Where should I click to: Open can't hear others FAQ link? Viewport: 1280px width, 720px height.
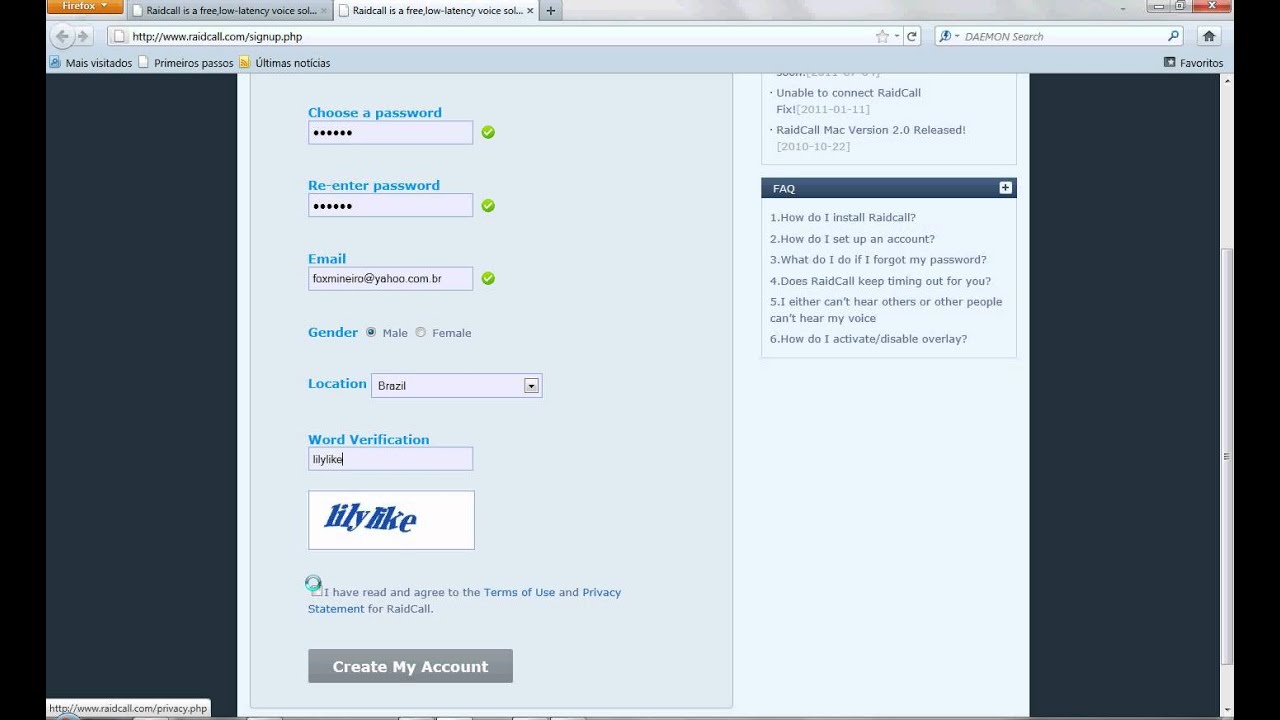tap(886, 310)
